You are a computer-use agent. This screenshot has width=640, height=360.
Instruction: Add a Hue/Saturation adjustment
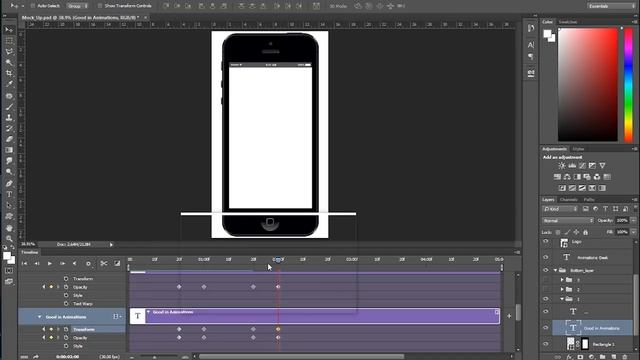pos(557,177)
